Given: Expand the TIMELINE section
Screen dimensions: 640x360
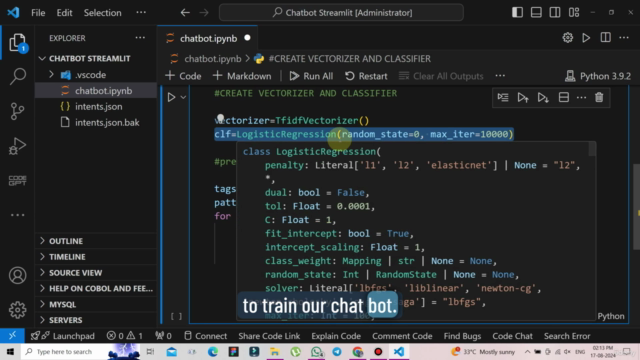Looking at the screenshot, I should coord(96,257).
